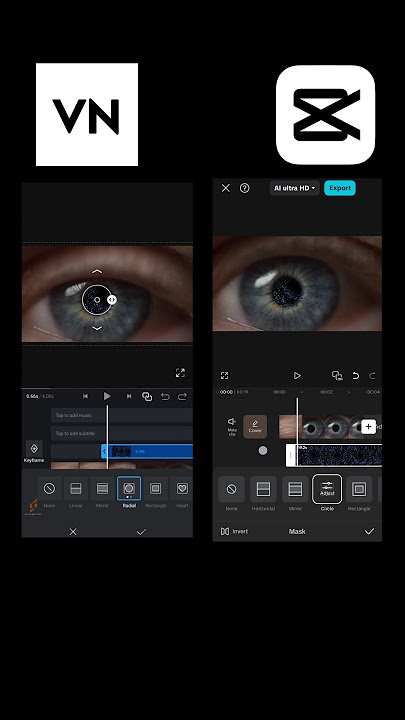
Task: Redo the action in VN
Action: pyautogui.click(x=182, y=397)
